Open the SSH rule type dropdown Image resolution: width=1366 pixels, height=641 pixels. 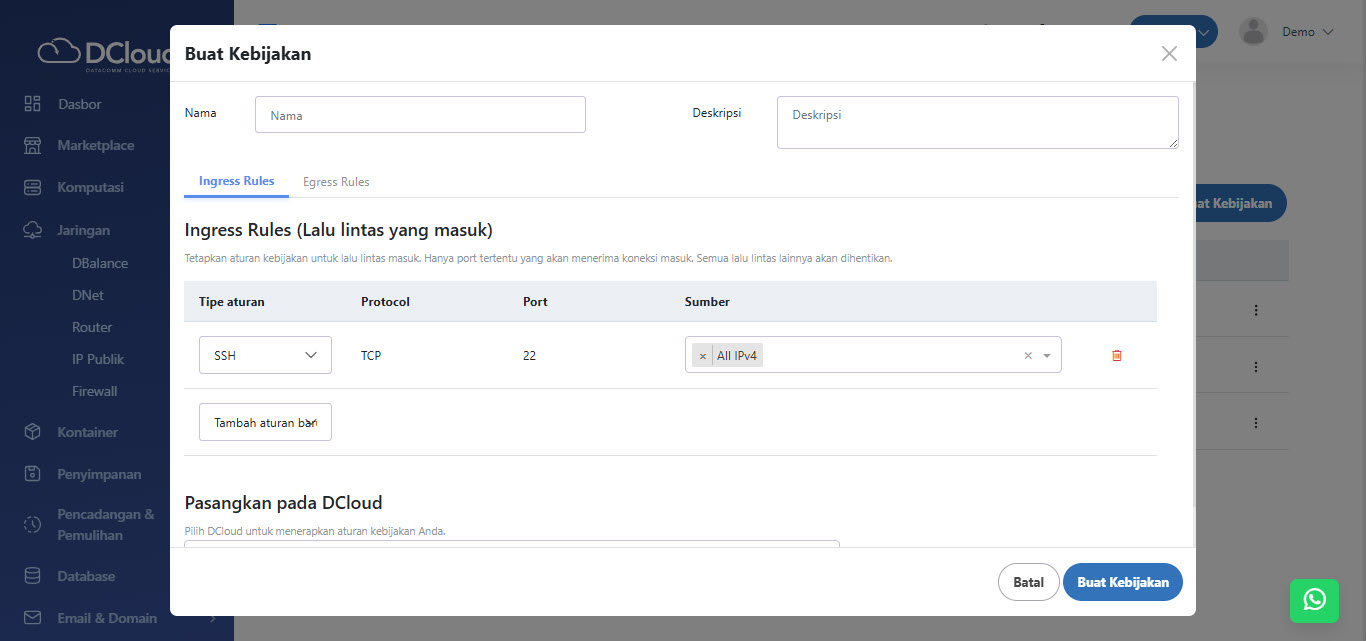265,355
